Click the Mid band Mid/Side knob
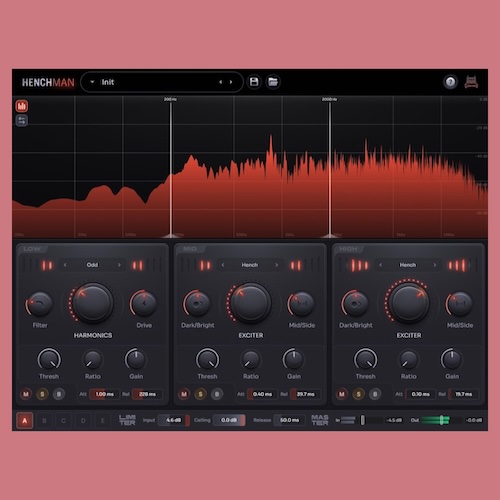Image resolution: width=500 pixels, height=500 pixels. (x=301, y=303)
